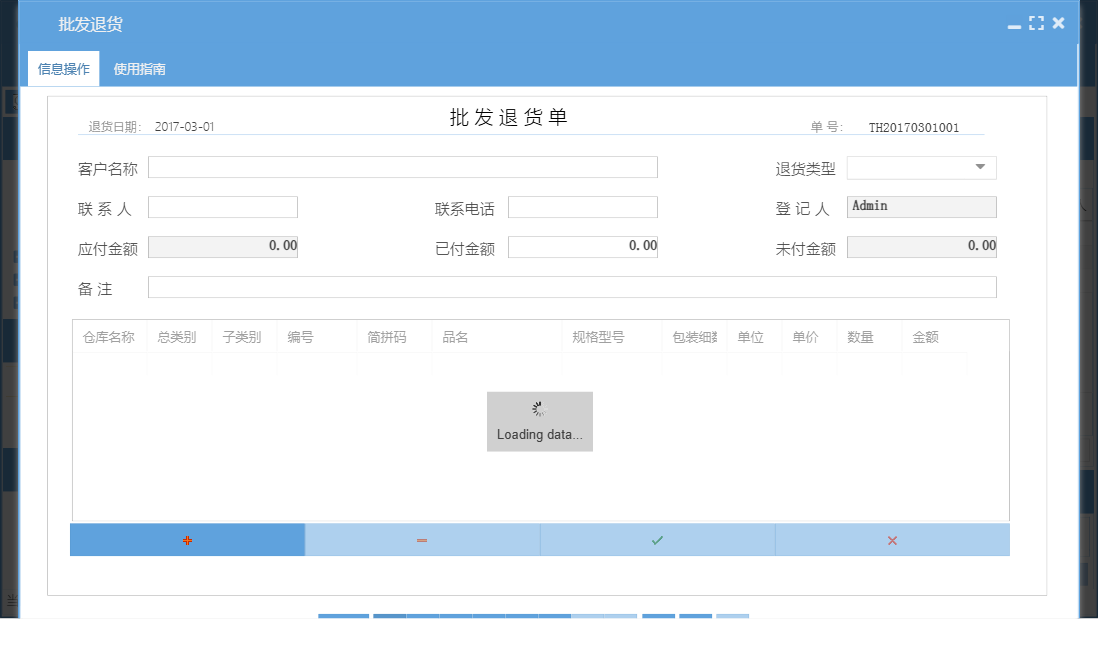
Task: Edit the 已付金额 amount field
Action: click(582, 246)
